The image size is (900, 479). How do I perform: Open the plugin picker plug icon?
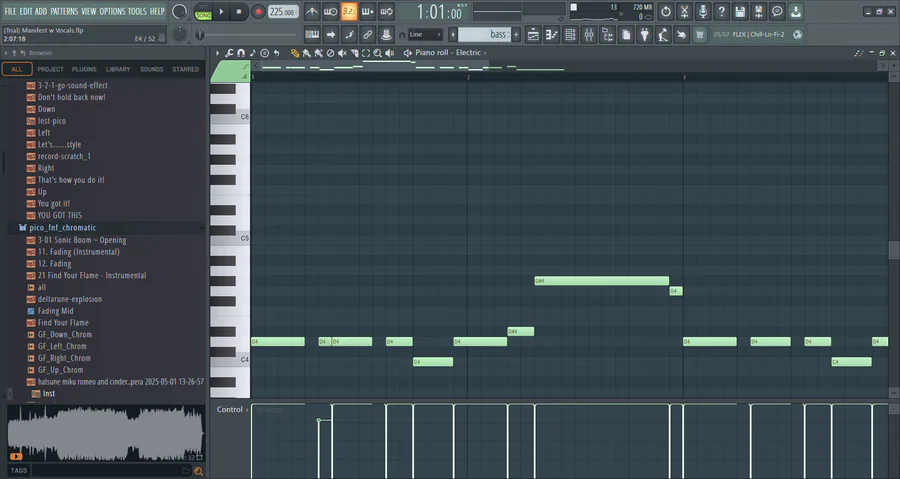tap(645, 35)
